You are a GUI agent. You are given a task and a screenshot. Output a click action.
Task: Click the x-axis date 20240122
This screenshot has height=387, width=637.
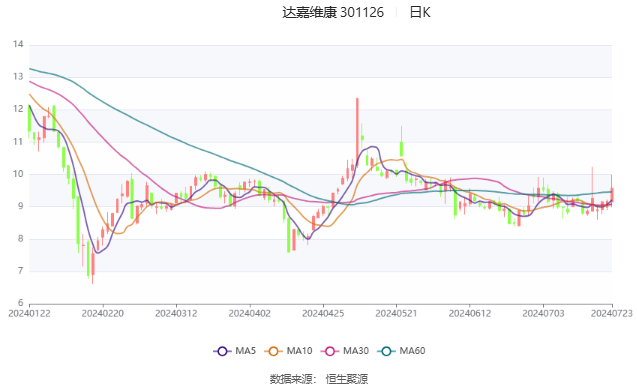(x=29, y=313)
